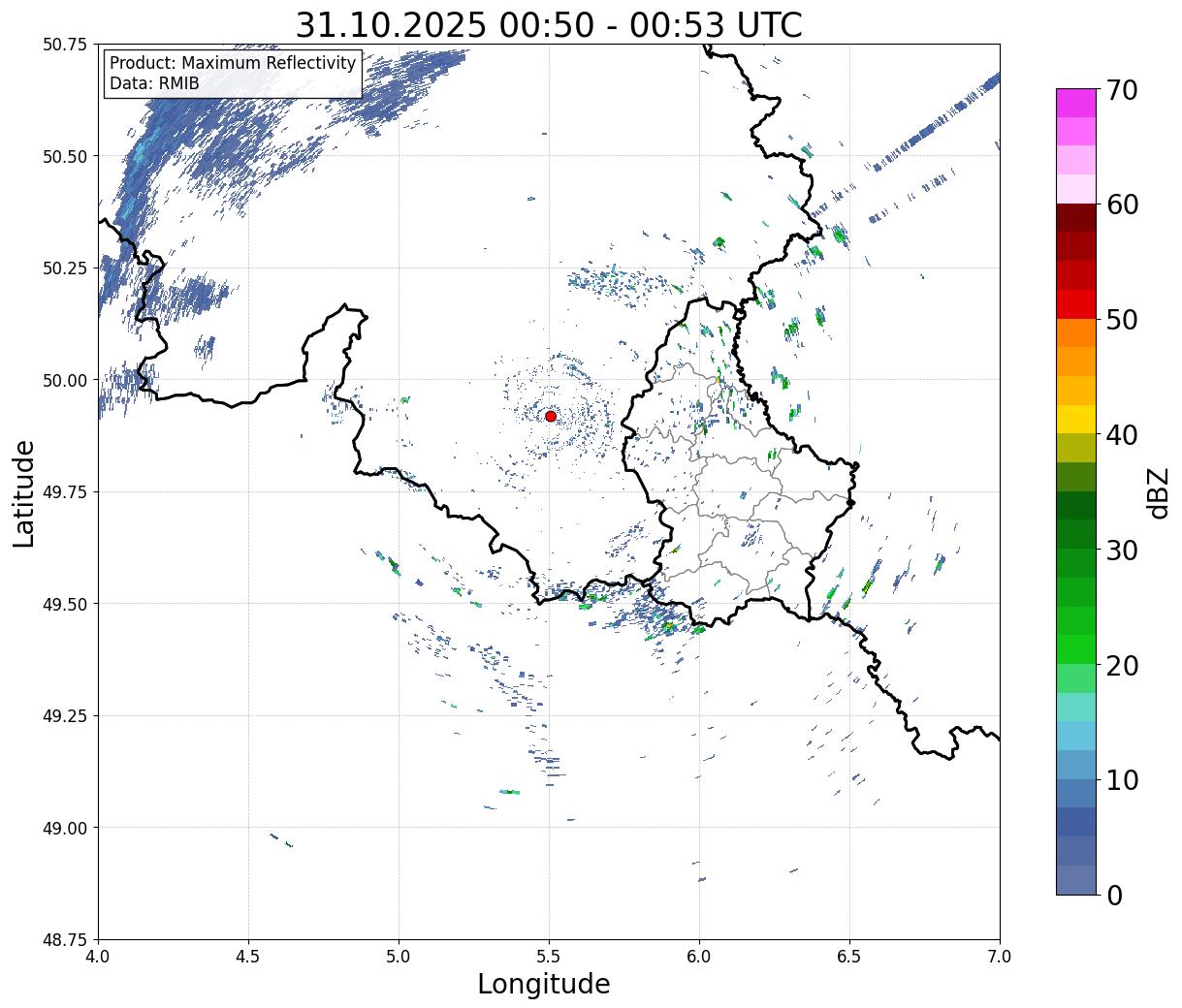Screen dimensions: 1182x1008
Task: Click the longitude tick label '6.0'
Action: pyautogui.click(x=699, y=957)
